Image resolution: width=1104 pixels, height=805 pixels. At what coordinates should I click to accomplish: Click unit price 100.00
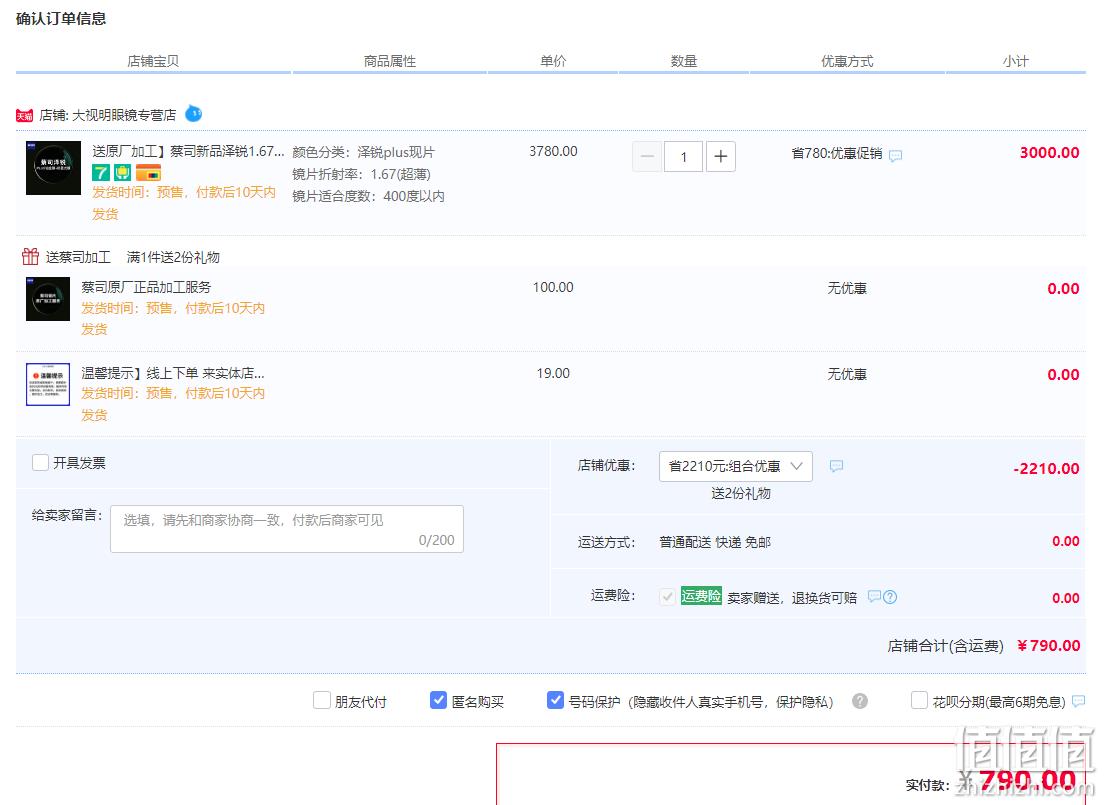pyautogui.click(x=553, y=287)
